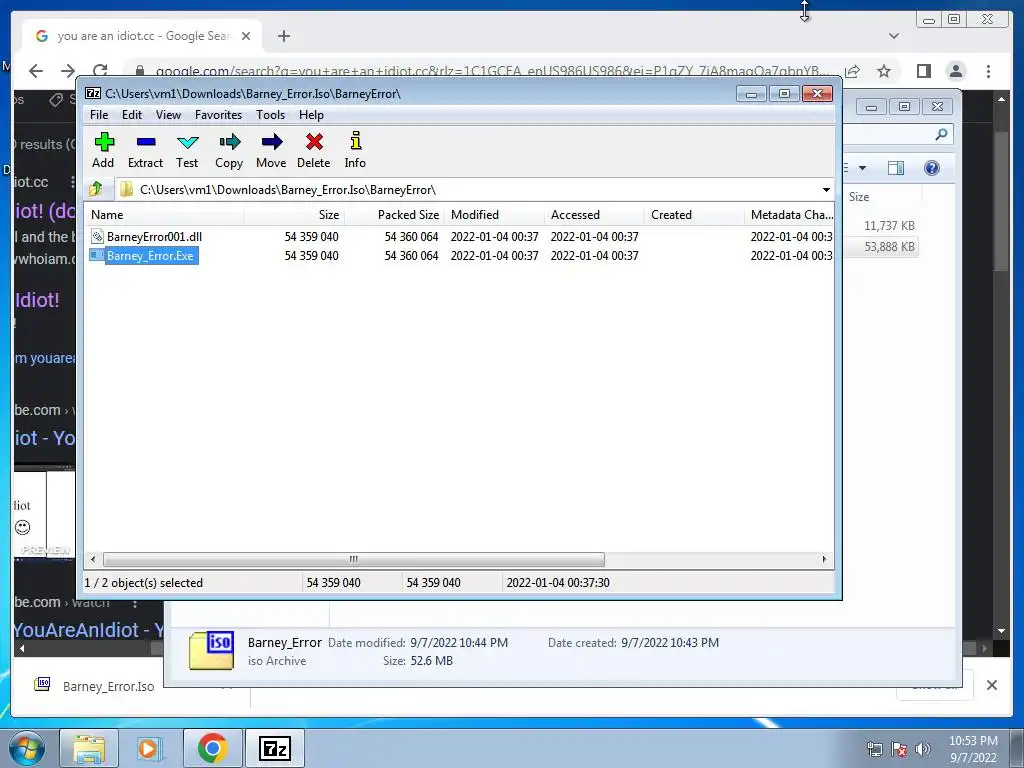Sort by the Size column header in 7-Zip

295,215
